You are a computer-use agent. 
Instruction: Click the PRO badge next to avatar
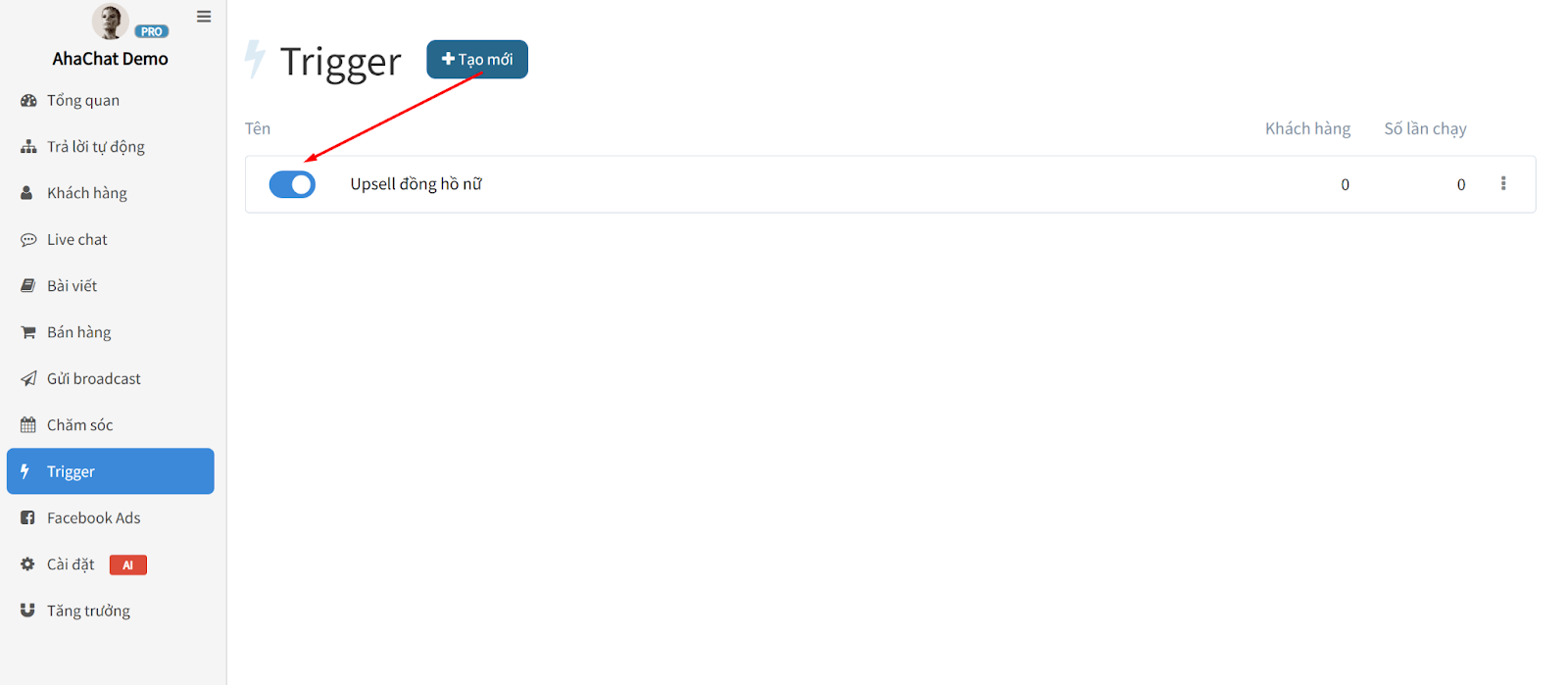(152, 31)
